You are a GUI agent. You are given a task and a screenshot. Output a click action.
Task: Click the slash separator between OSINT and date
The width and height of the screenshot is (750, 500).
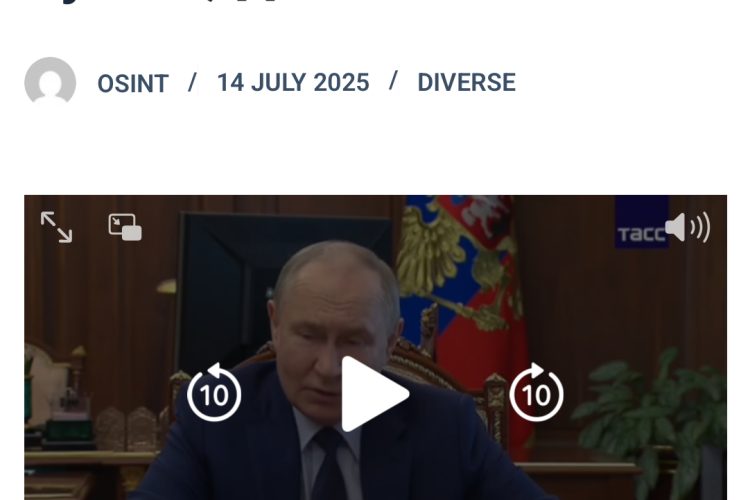[192, 82]
